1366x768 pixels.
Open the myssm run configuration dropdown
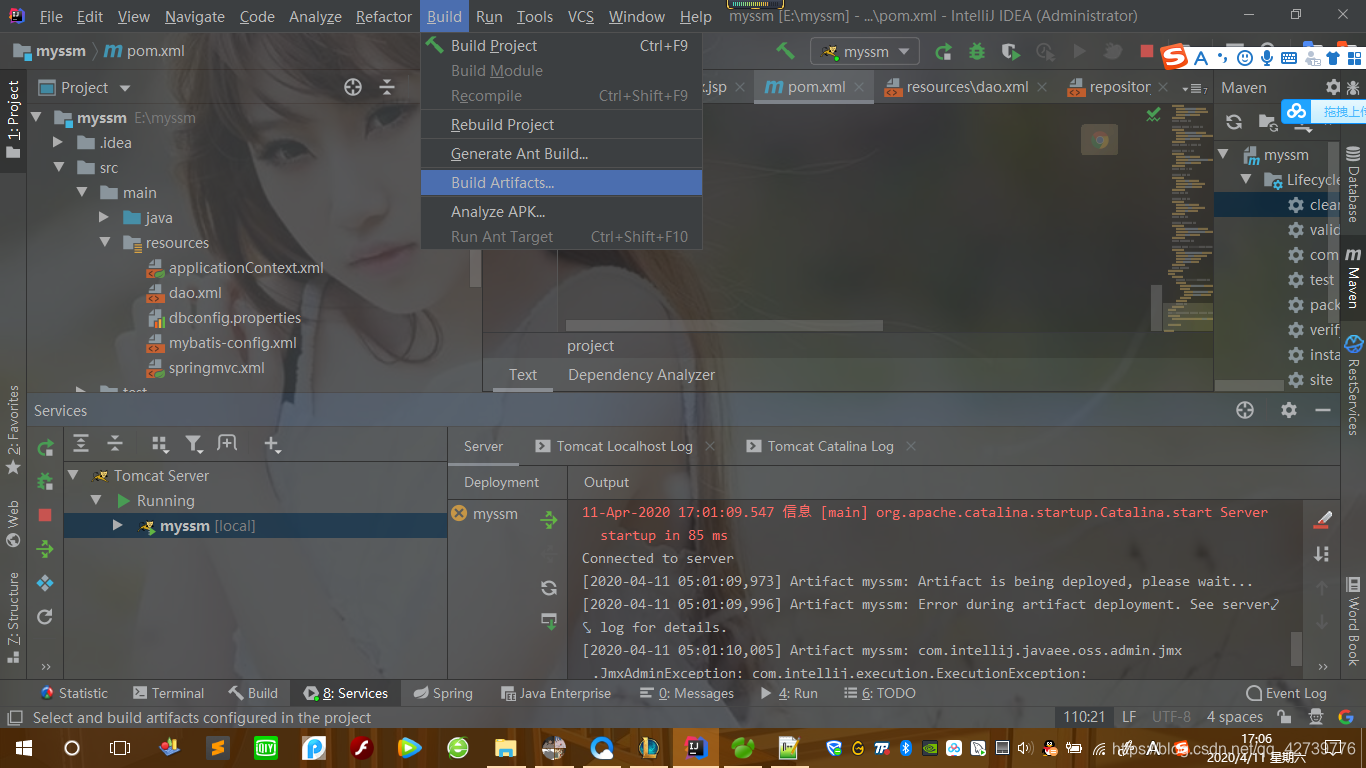pyautogui.click(x=866, y=51)
